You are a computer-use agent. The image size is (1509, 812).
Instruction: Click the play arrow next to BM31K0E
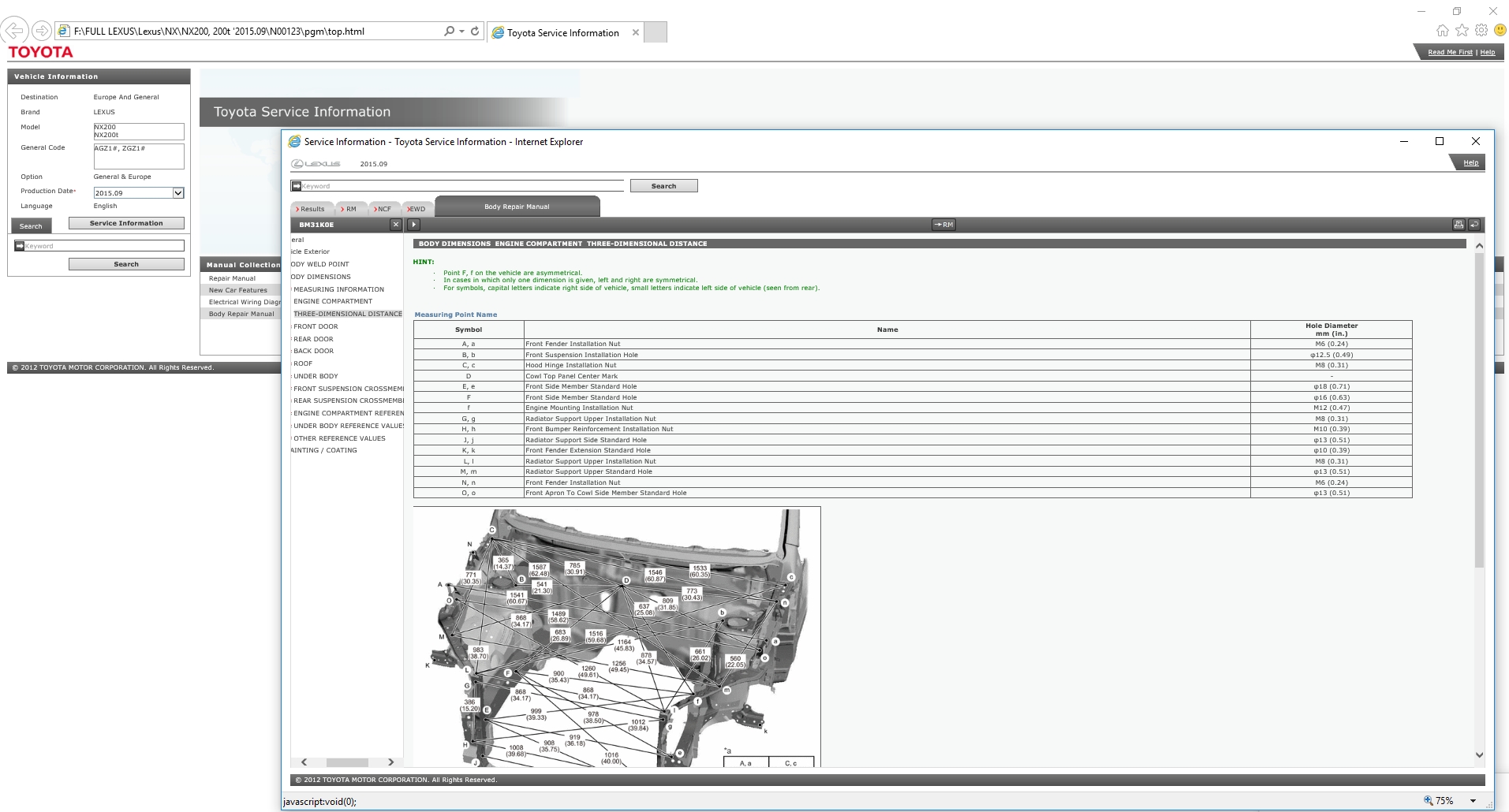click(414, 225)
